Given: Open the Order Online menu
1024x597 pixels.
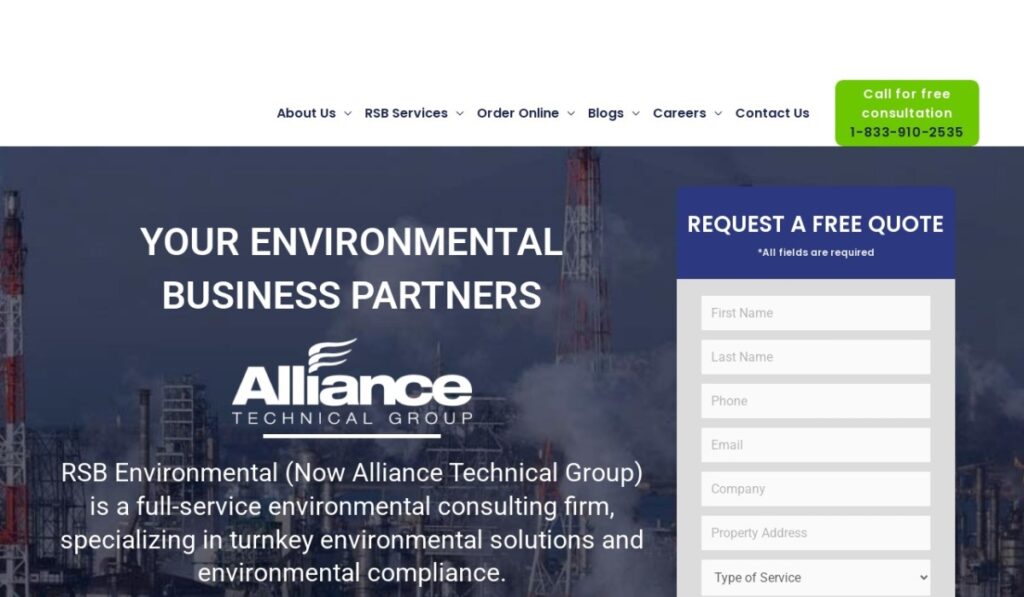Looking at the screenshot, I should point(517,113).
